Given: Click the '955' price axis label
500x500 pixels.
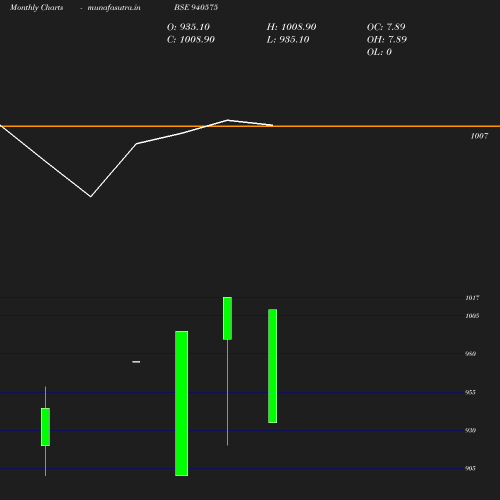Looking at the screenshot, I should (470, 392).
